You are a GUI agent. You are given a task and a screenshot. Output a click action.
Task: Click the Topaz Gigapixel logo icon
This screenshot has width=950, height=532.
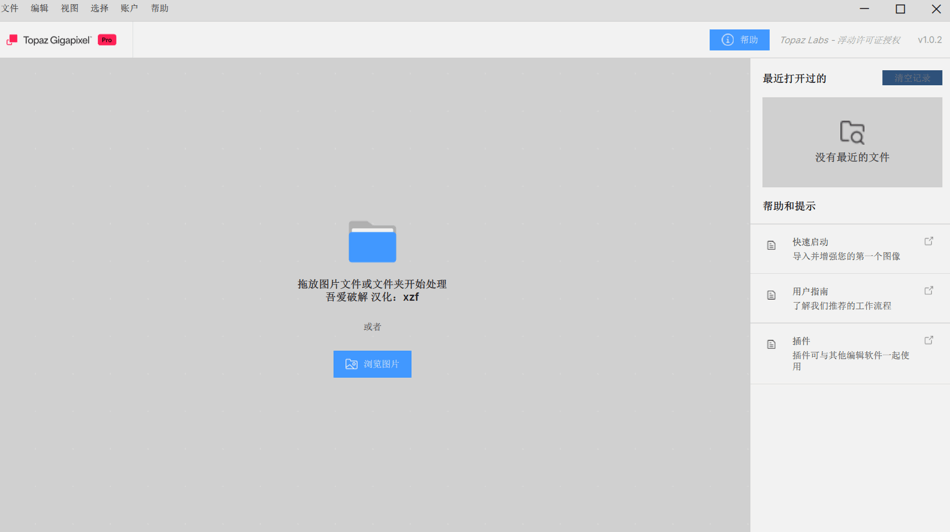click(12, 40)
